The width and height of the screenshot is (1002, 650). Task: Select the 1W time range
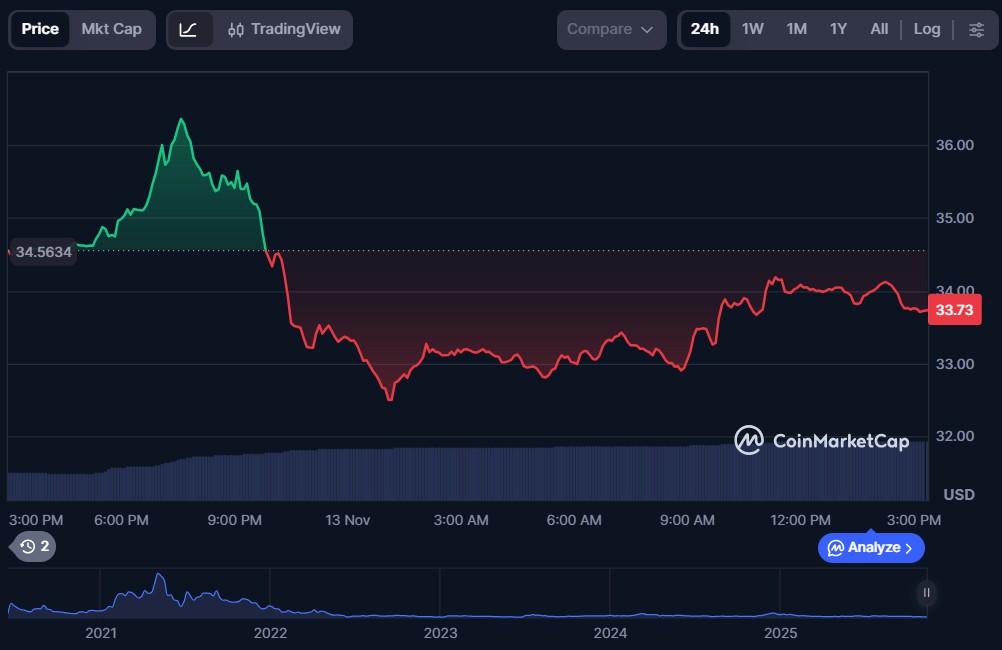coord(753,30)
